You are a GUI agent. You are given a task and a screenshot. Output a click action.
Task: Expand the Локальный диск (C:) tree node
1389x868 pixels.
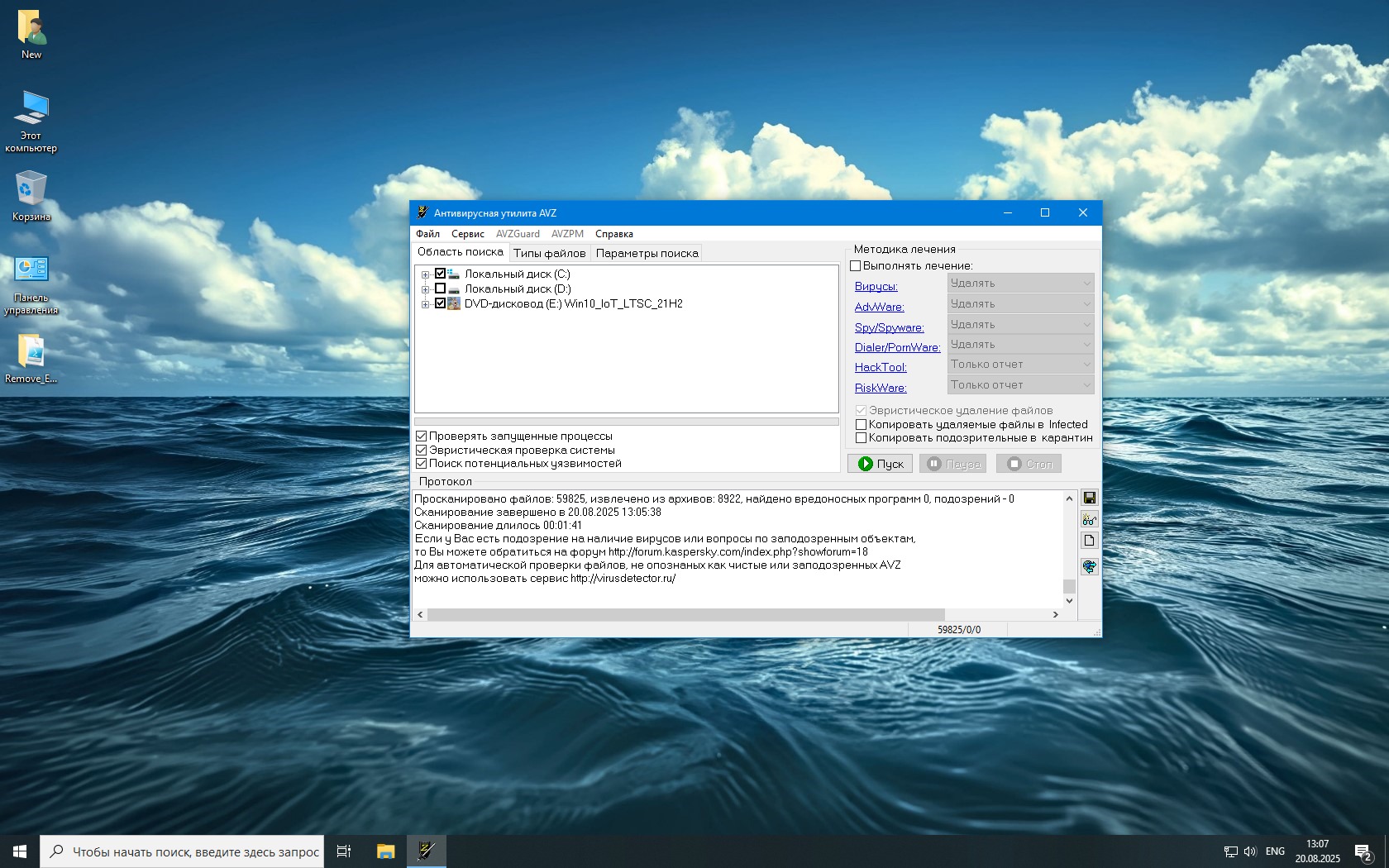click(425, 274)
